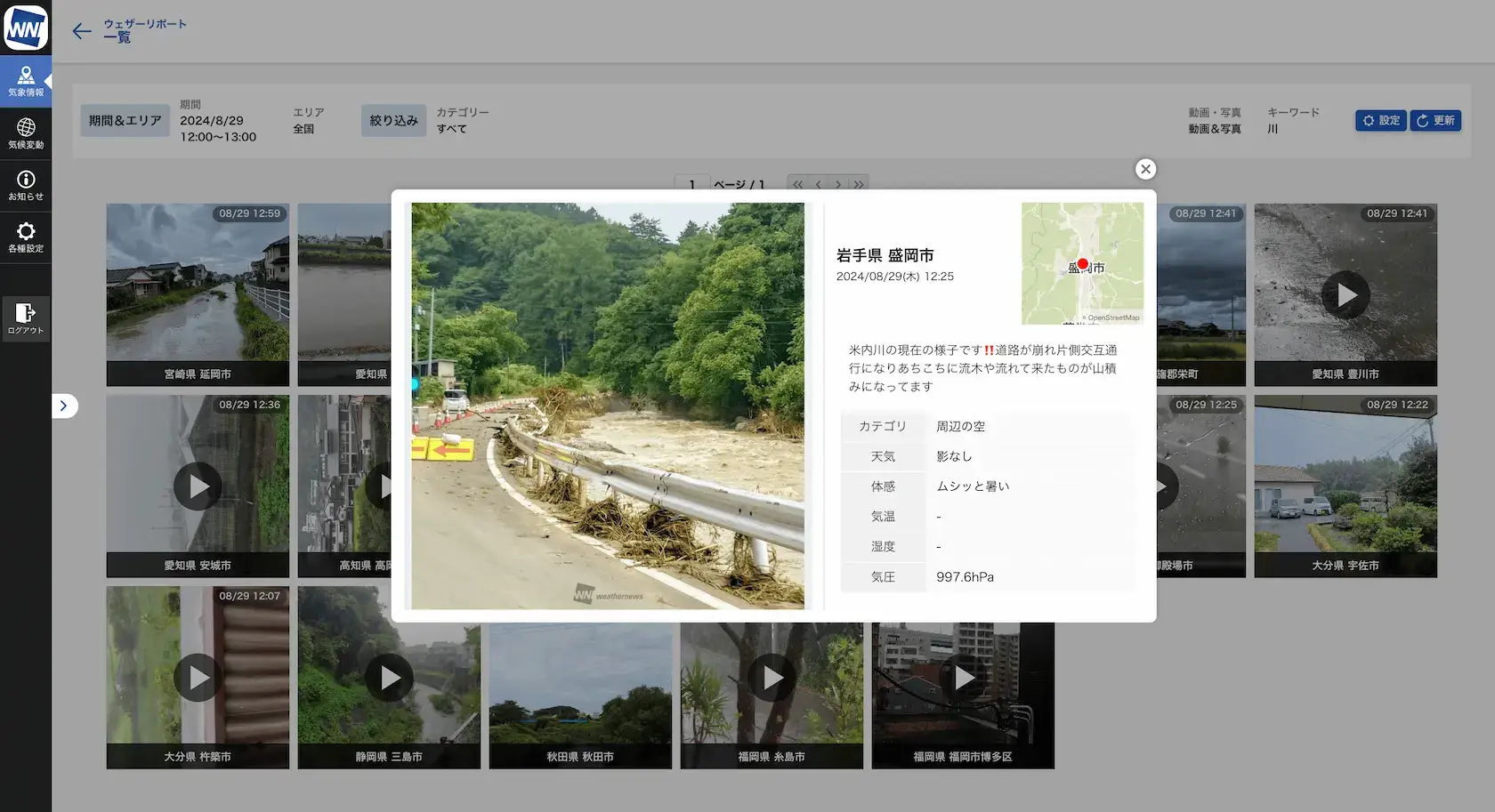Click the カテゴリー すべて value
The width and height of the screenshot is (1495, 812).
451,129
